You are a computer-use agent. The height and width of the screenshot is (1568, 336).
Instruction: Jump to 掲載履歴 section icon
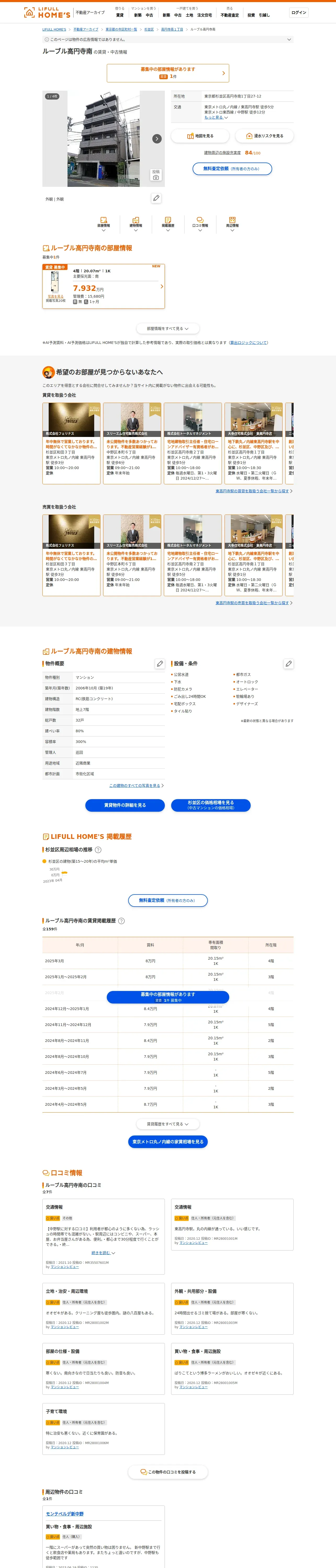coord(168,223)
